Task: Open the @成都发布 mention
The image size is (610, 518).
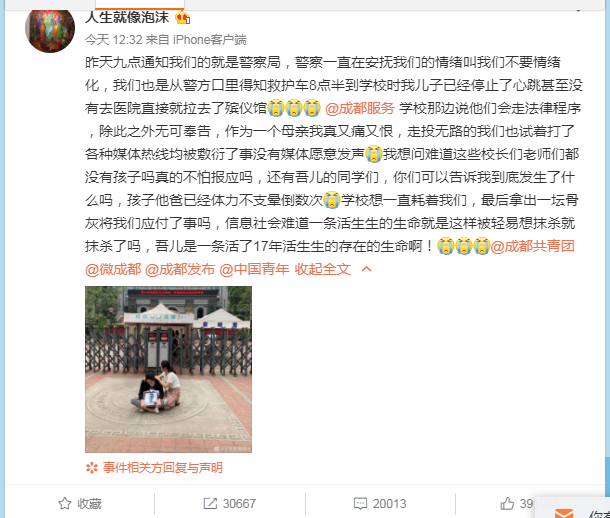Action: tap(180, 269)
